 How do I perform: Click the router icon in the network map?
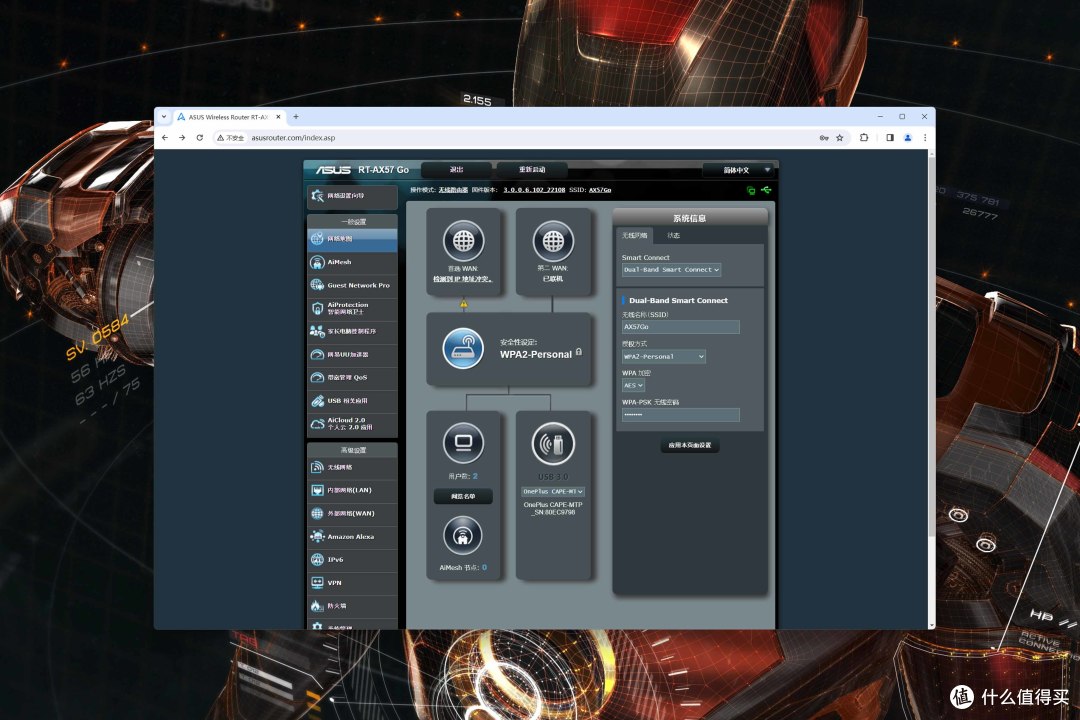pos(463,349)
